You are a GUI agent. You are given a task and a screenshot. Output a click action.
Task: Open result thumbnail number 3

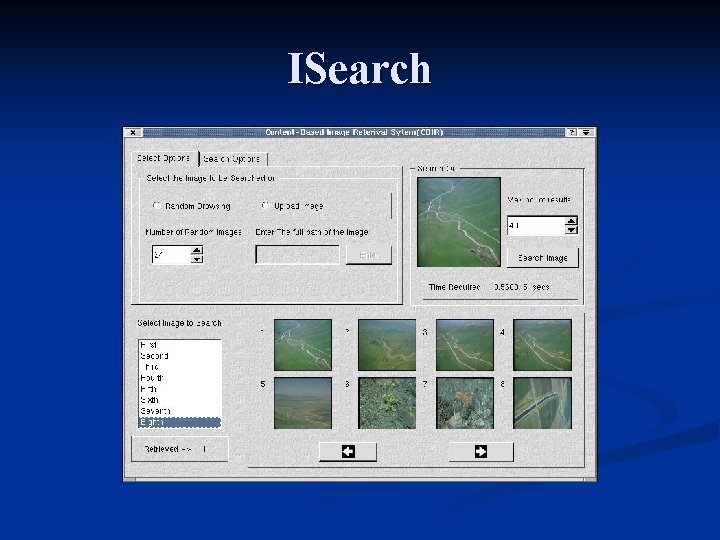(465, 345)
